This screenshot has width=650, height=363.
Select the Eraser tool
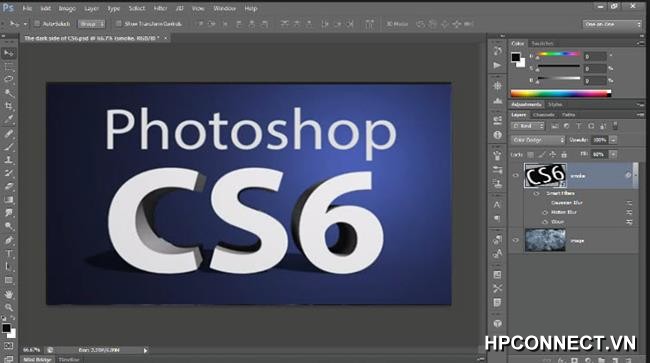click(8, 186)
